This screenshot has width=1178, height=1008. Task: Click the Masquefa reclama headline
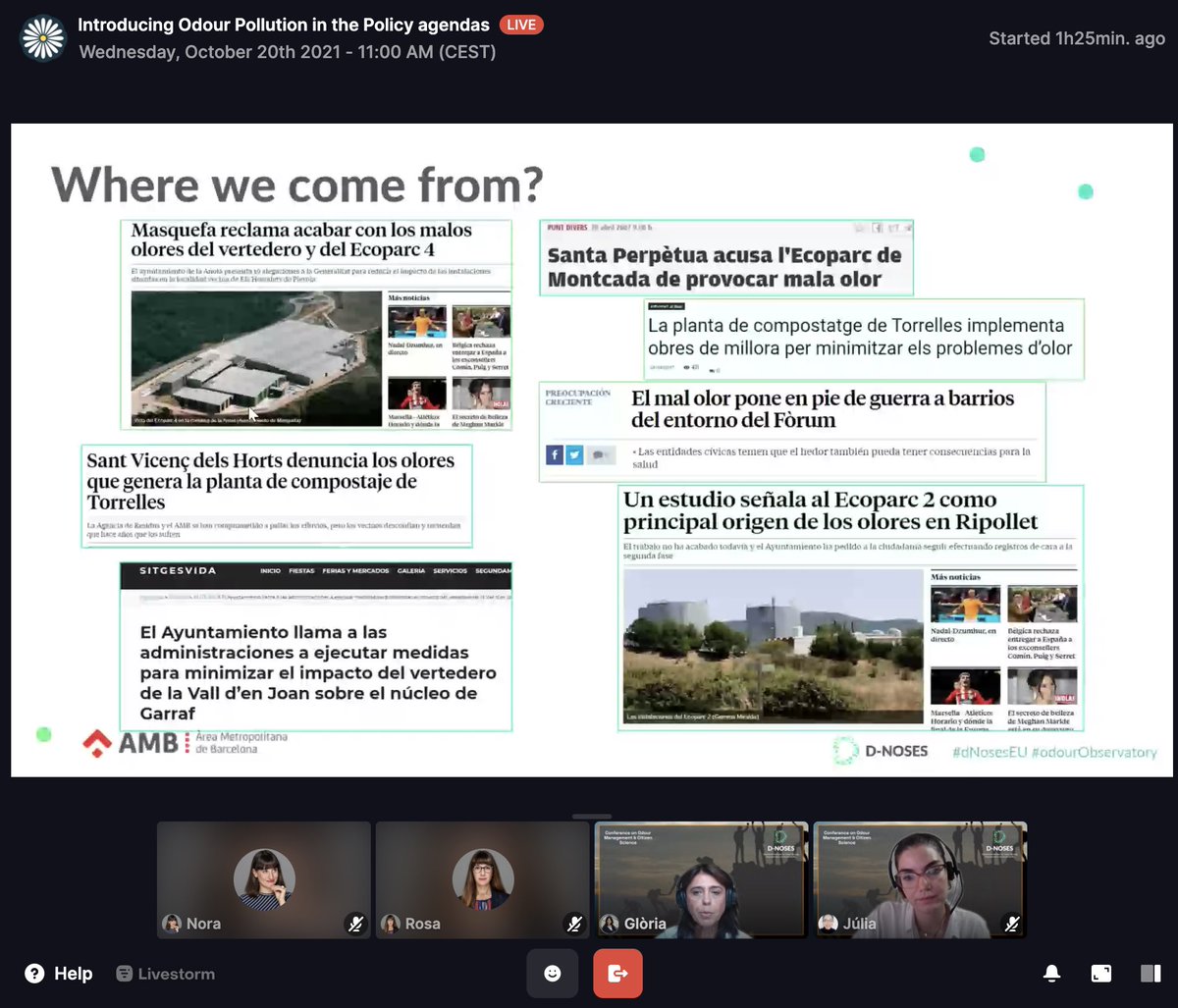pyautogui.click(x=301, y=240)
